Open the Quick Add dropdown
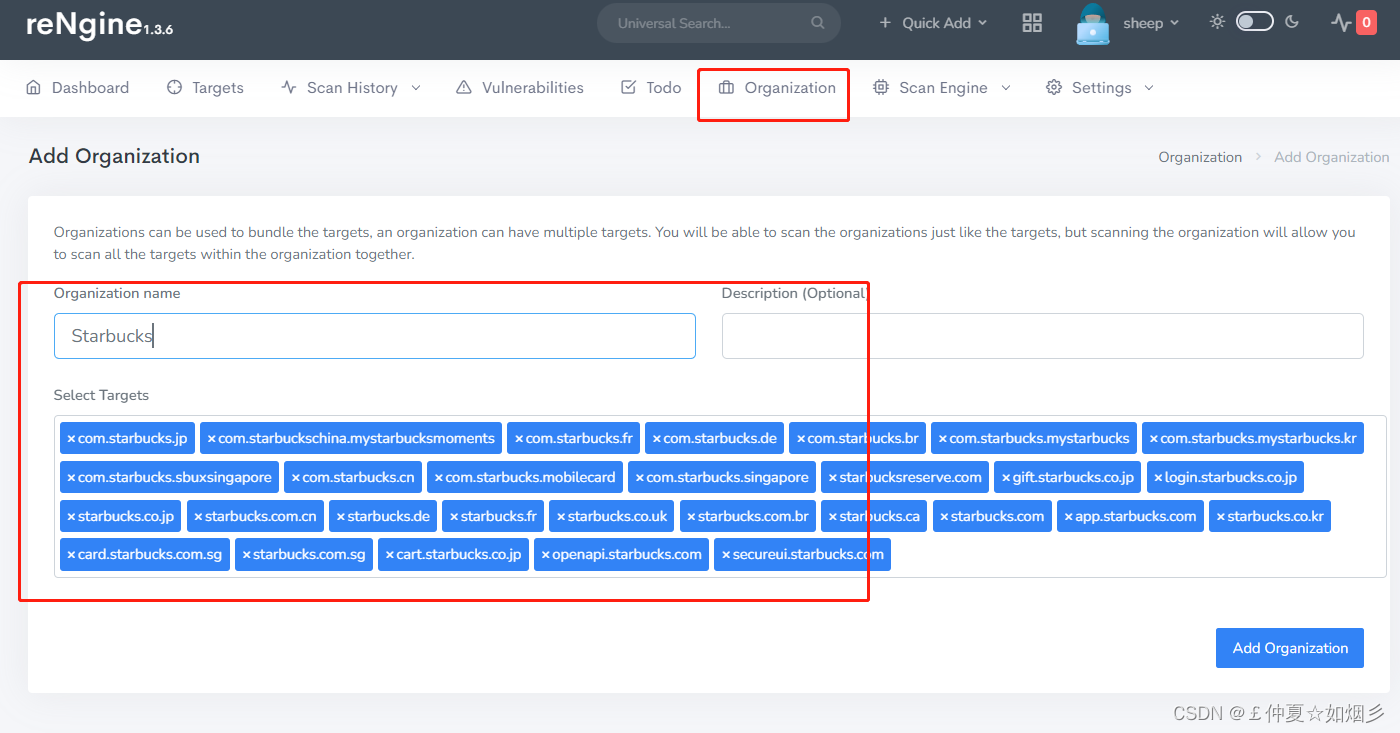 tap(933, 23)
